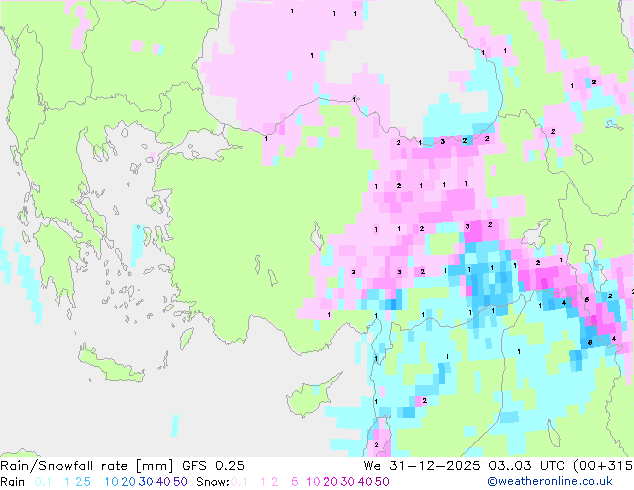Click the "(00+315" forecast offset text
The height and width of the screenshot is (490, 634).
click(604, 466)
